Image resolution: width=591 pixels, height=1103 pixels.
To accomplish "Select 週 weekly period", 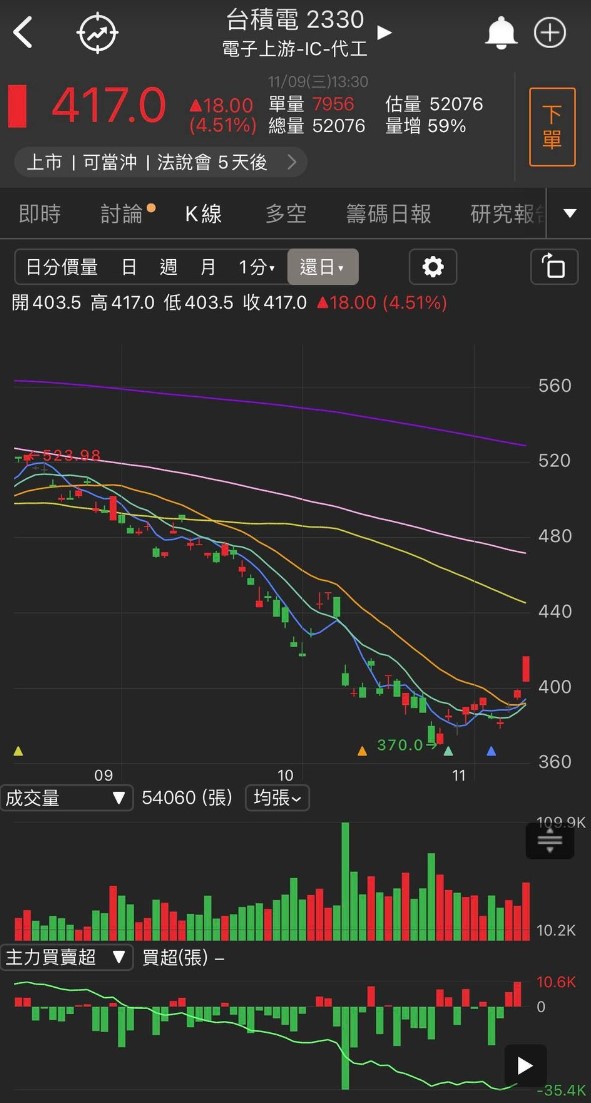I will click(168, 267).
